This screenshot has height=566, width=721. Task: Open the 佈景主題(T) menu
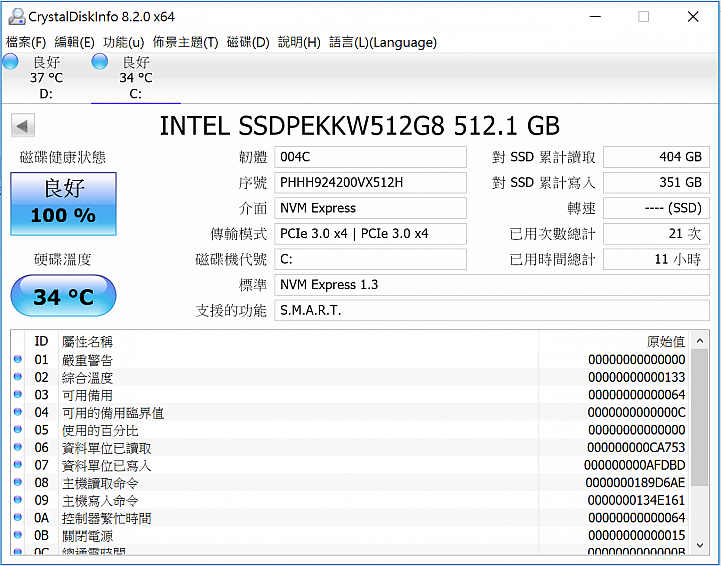185,42
